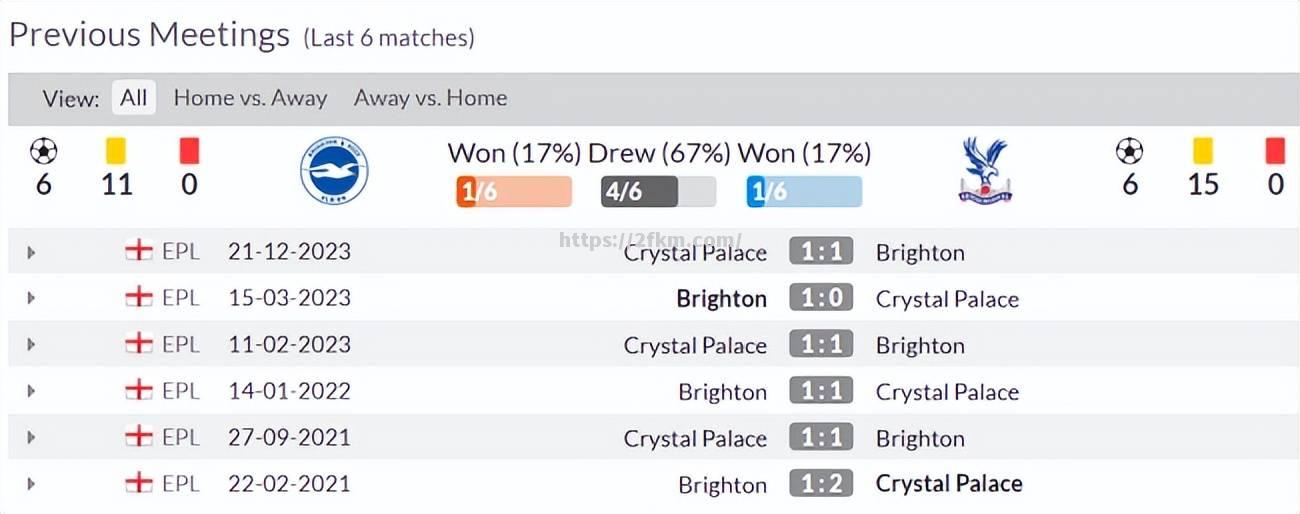
Task: Expand the 14-01-2022 match arrow
Action: tap(31, 391)
